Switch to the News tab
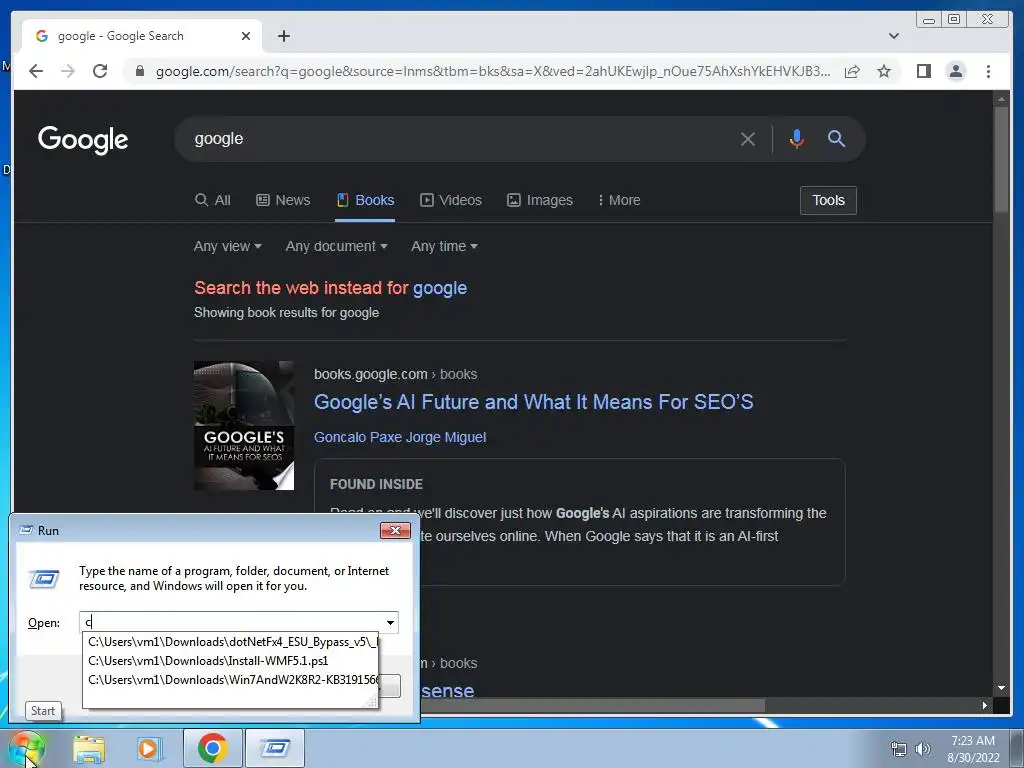 point(283,200)
